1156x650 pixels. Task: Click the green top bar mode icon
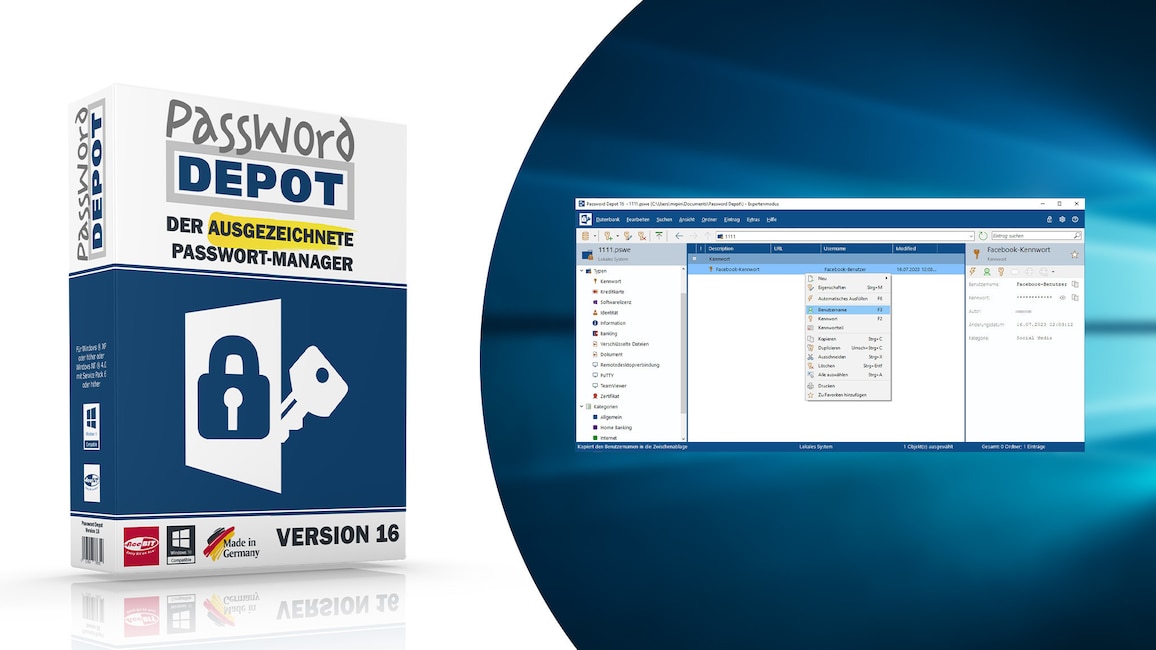(659, 236)
